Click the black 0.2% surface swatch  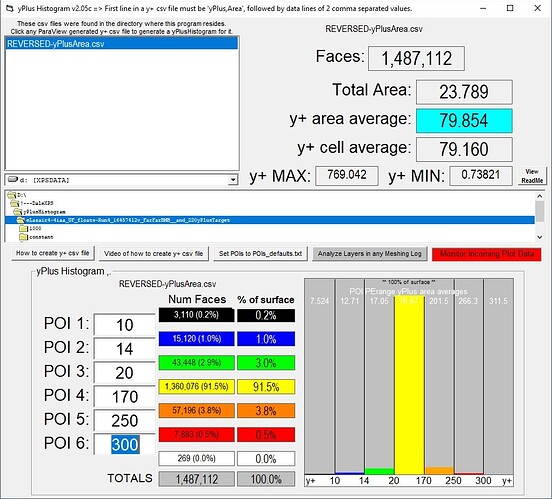tap(266, 315)
